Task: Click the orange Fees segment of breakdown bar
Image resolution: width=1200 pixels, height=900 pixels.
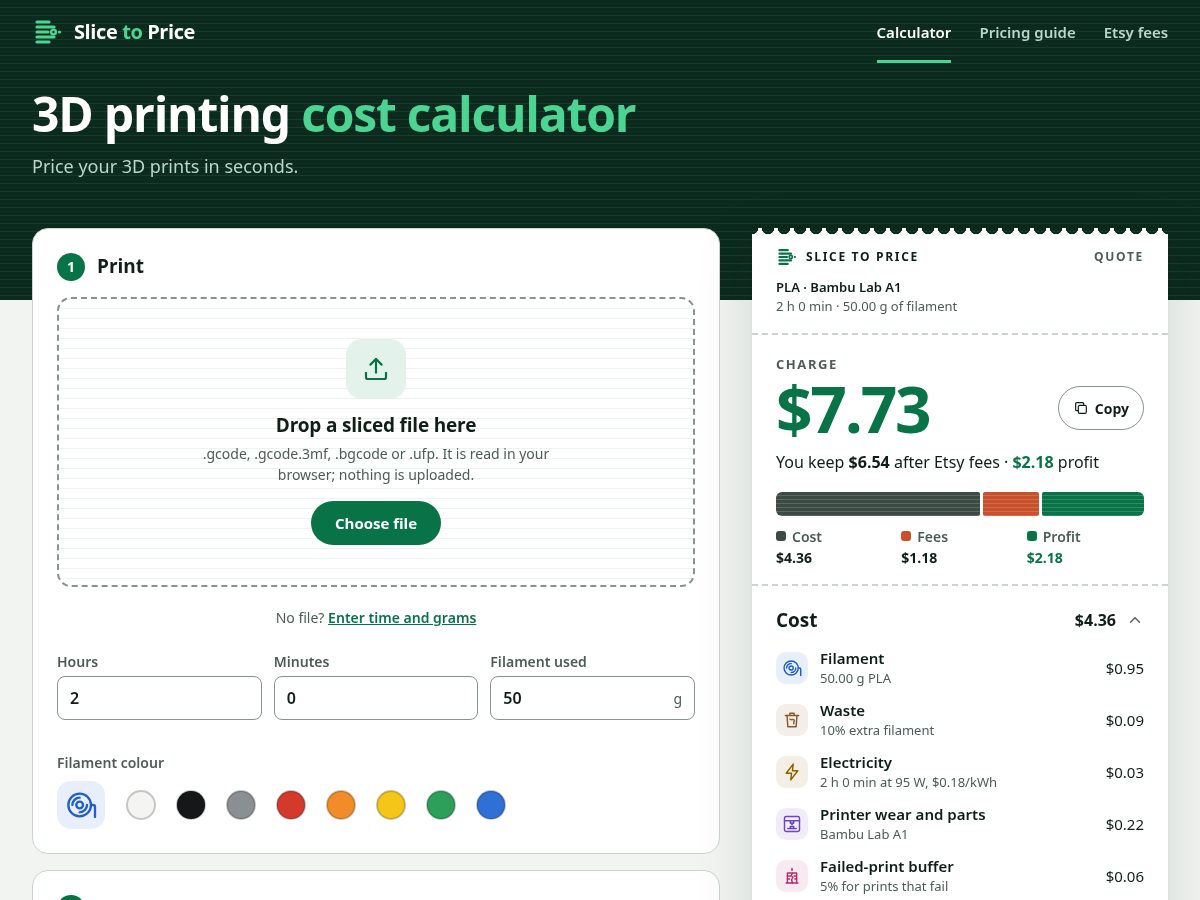Action: (1011, 504)
